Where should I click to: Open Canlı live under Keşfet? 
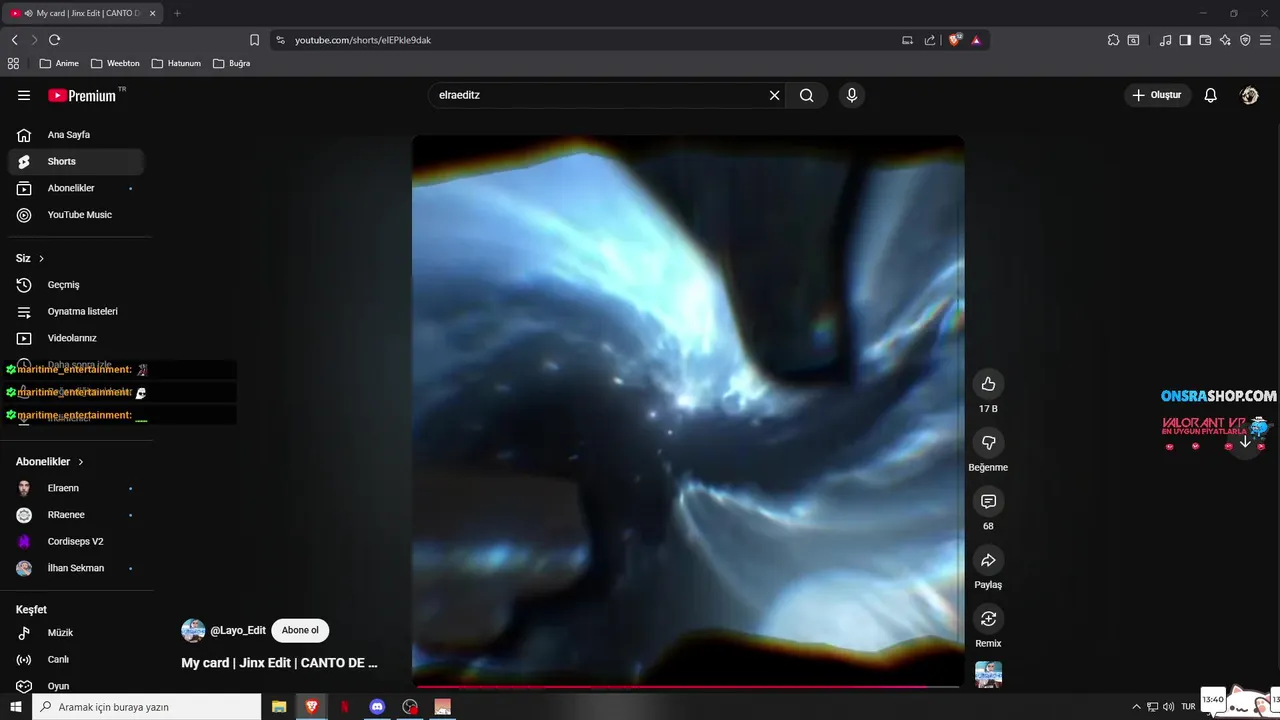click(x=76, y=660)
